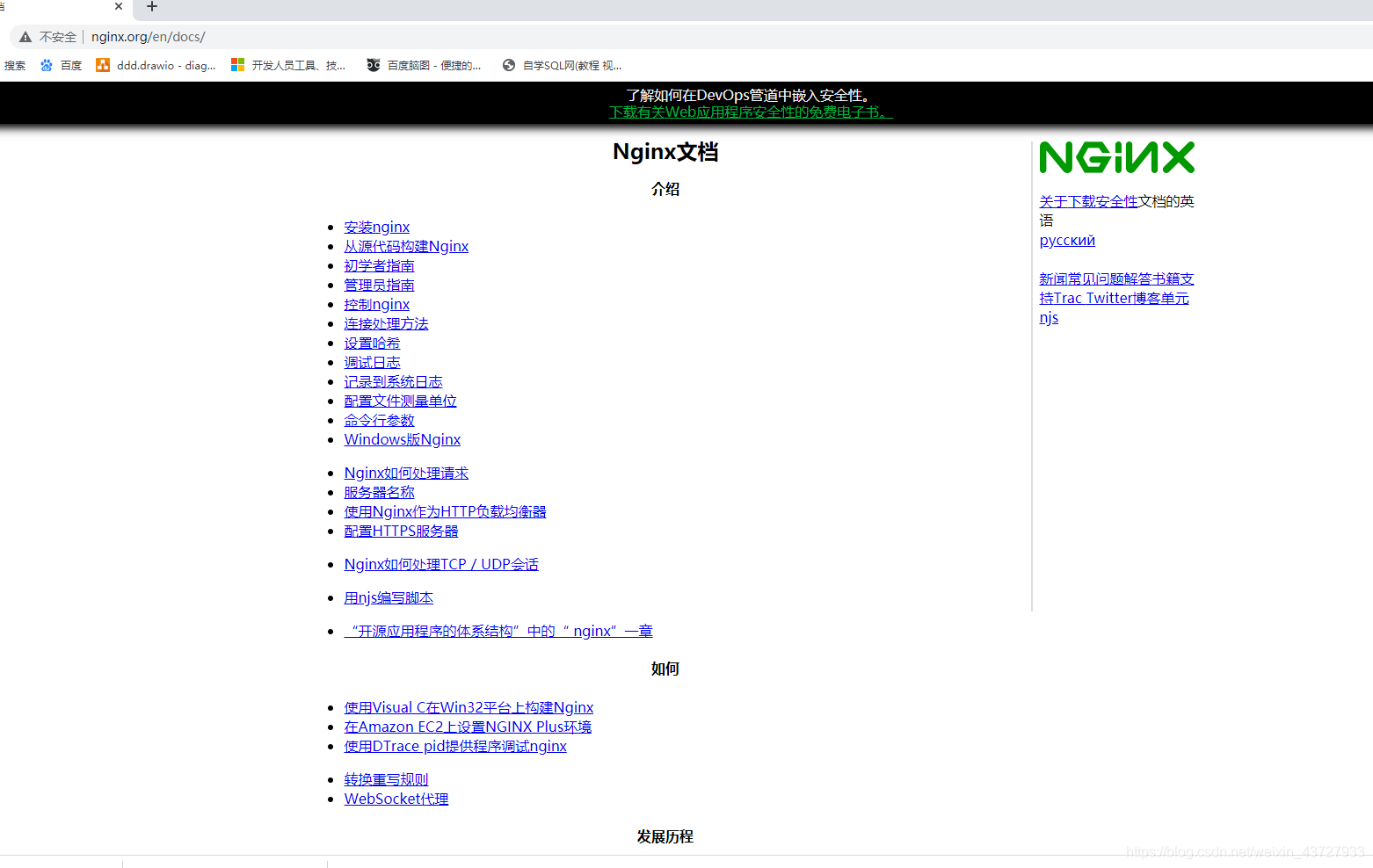
Task: Open the green web security ebook banner link
Action: (x=751, y=112)
